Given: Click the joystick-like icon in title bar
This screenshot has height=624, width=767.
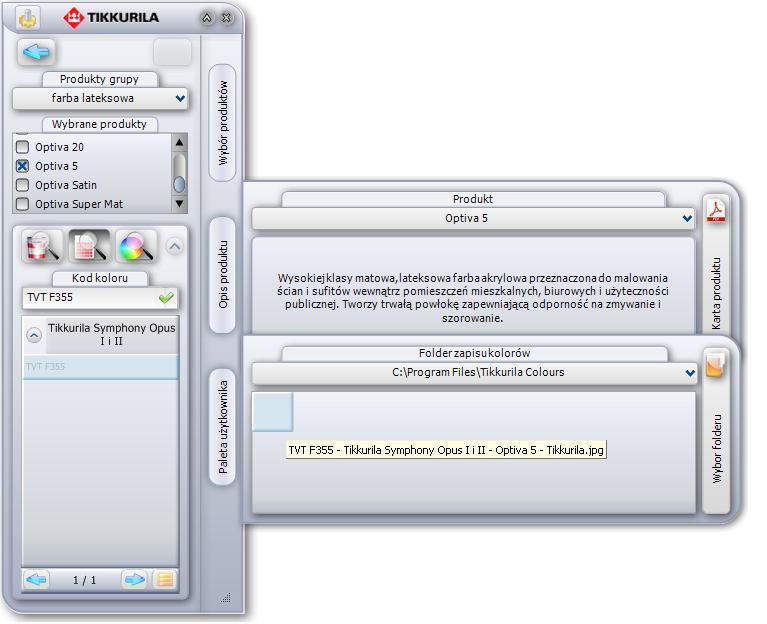Looking at the screenshot, I should [28, 18].
